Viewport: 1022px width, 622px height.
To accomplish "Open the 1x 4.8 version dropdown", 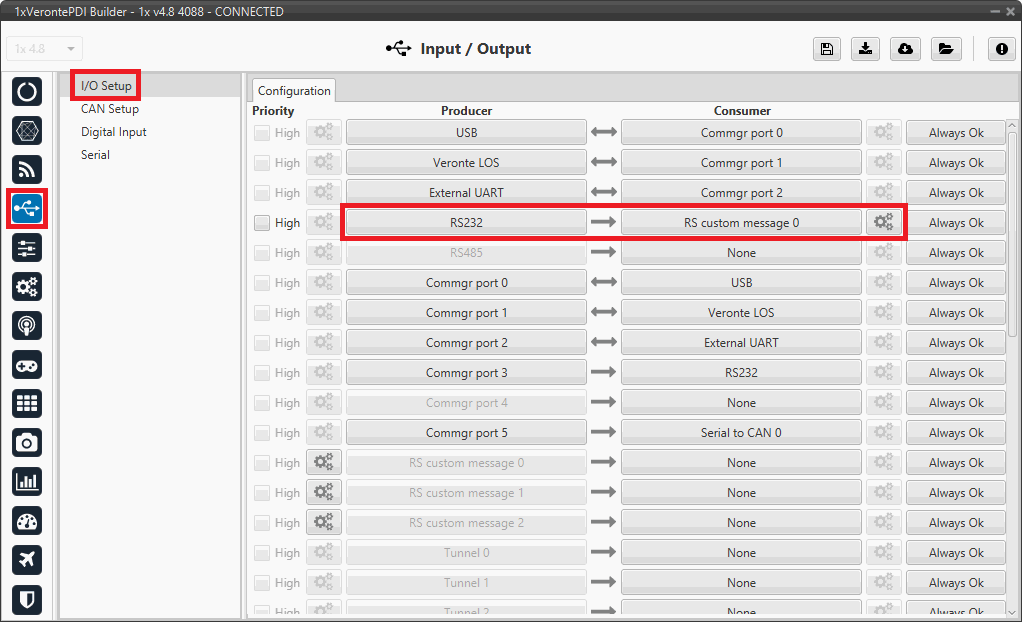I will coord(45,49).
